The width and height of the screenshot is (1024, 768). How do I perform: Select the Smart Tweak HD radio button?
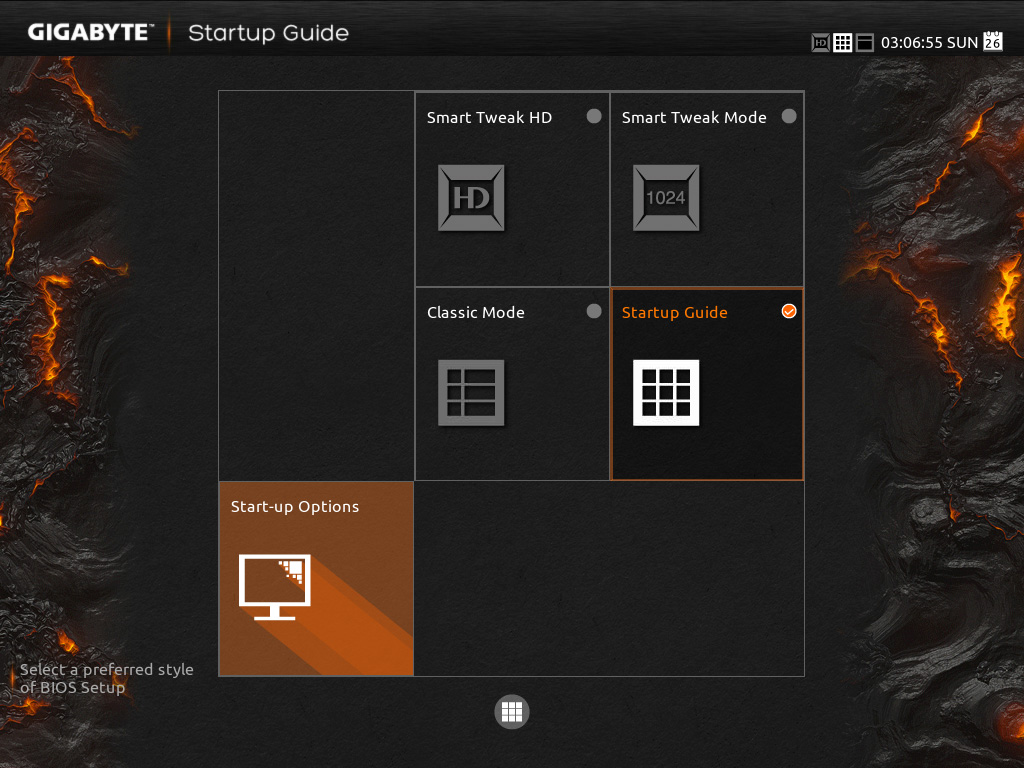594,116
